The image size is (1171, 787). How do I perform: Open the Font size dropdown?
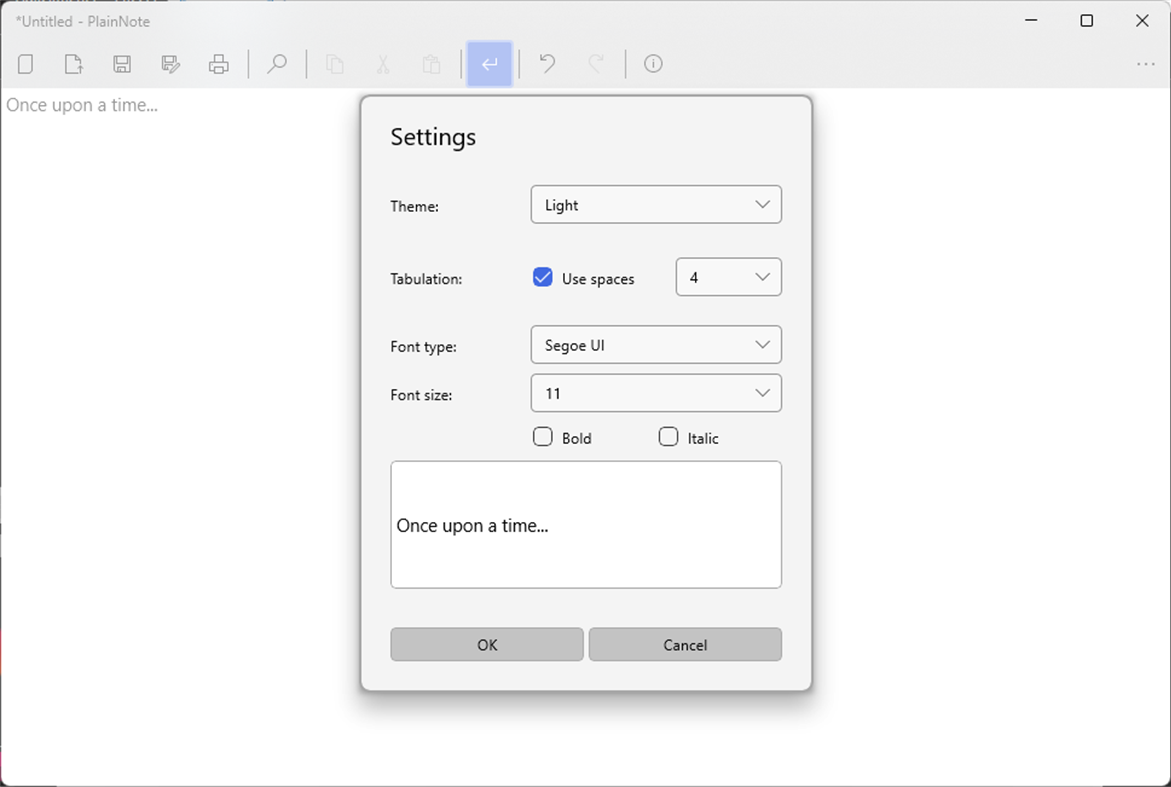click(656, 393)
